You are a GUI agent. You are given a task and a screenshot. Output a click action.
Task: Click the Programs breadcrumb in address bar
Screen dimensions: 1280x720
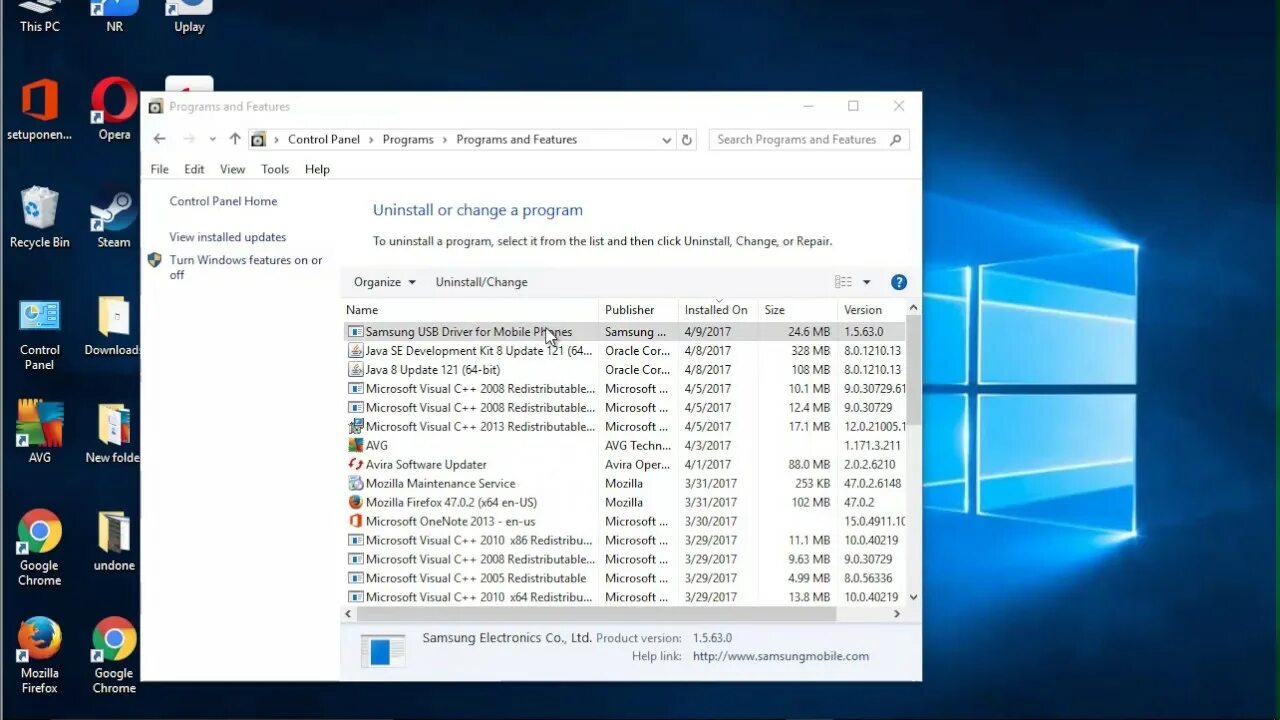point(408,140)
